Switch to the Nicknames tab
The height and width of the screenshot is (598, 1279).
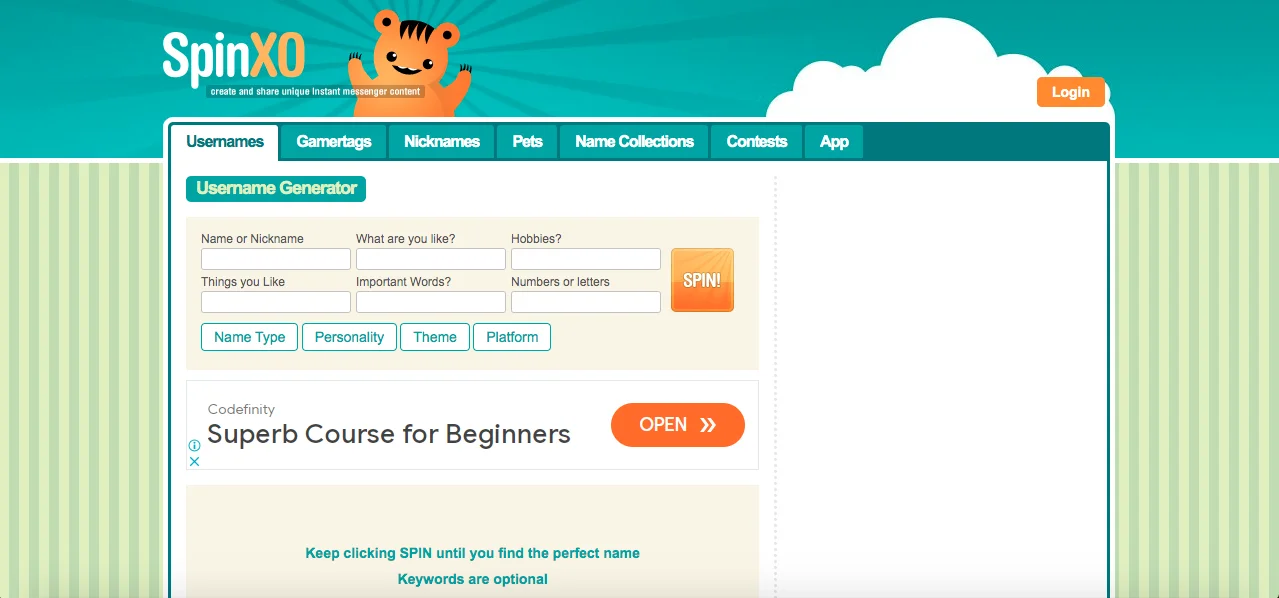[x=442, y=142]
